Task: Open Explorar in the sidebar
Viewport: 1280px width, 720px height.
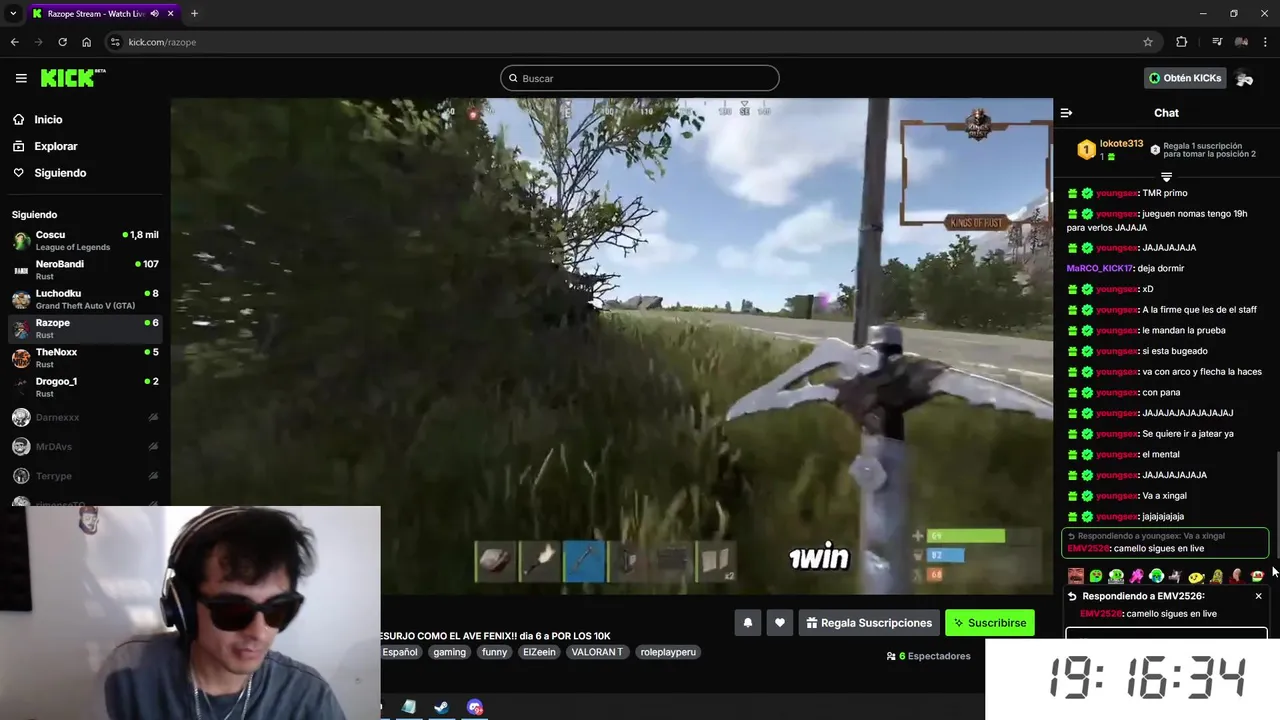Action: pyautogui.click(x=56, y=146)
